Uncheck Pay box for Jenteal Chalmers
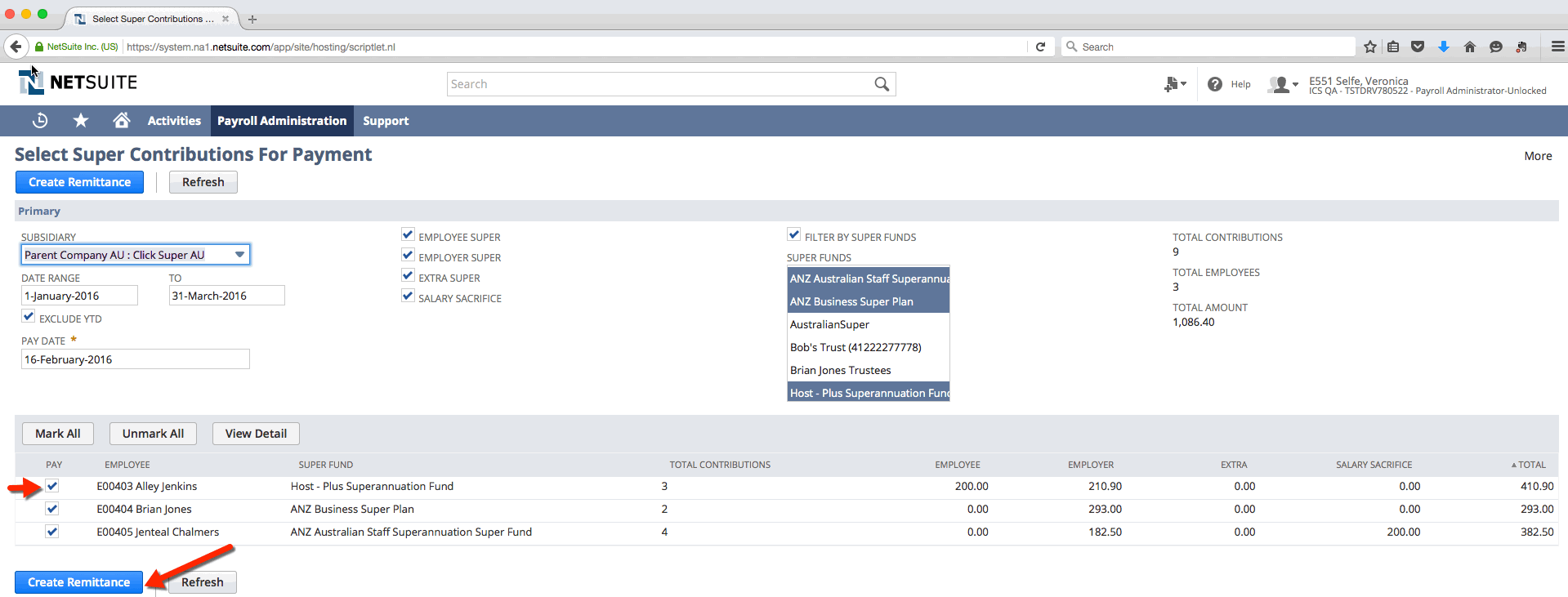The height and width of the screenshot is (597, 1568). click(52, 532)
